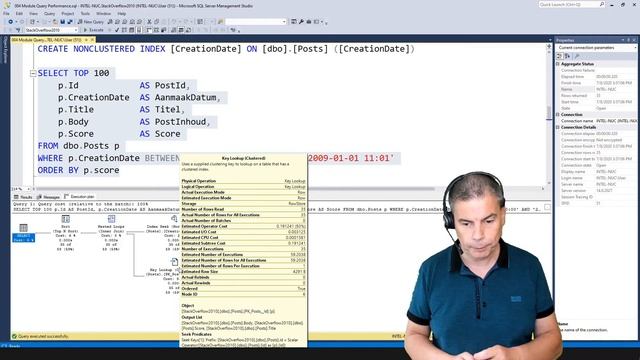Switch to the Execution plan tab
Screen dimensions: 640x360
[79, 197]
